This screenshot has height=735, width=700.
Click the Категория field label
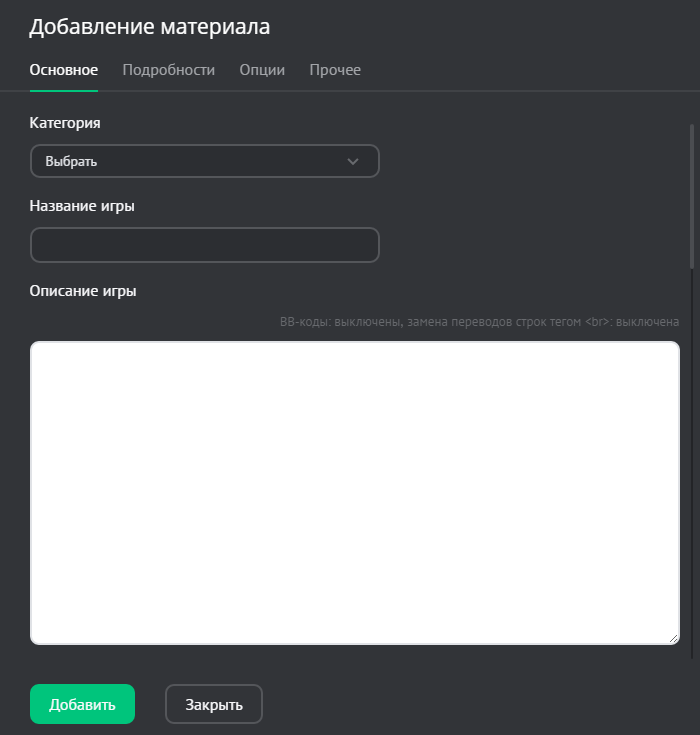pyautogui.click(x=65, y=123)
